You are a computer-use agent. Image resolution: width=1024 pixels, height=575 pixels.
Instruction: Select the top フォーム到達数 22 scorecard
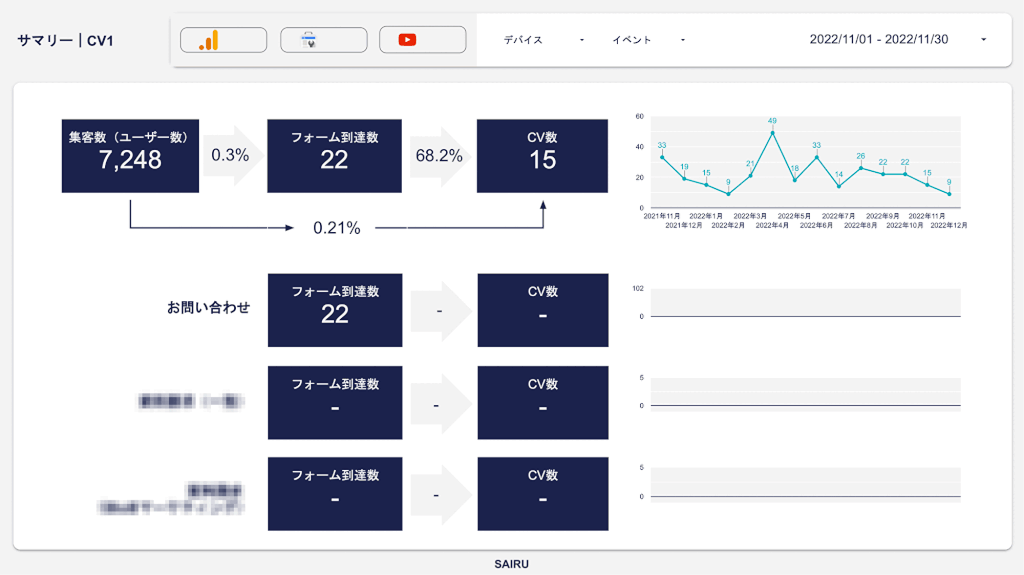point(334,156)
